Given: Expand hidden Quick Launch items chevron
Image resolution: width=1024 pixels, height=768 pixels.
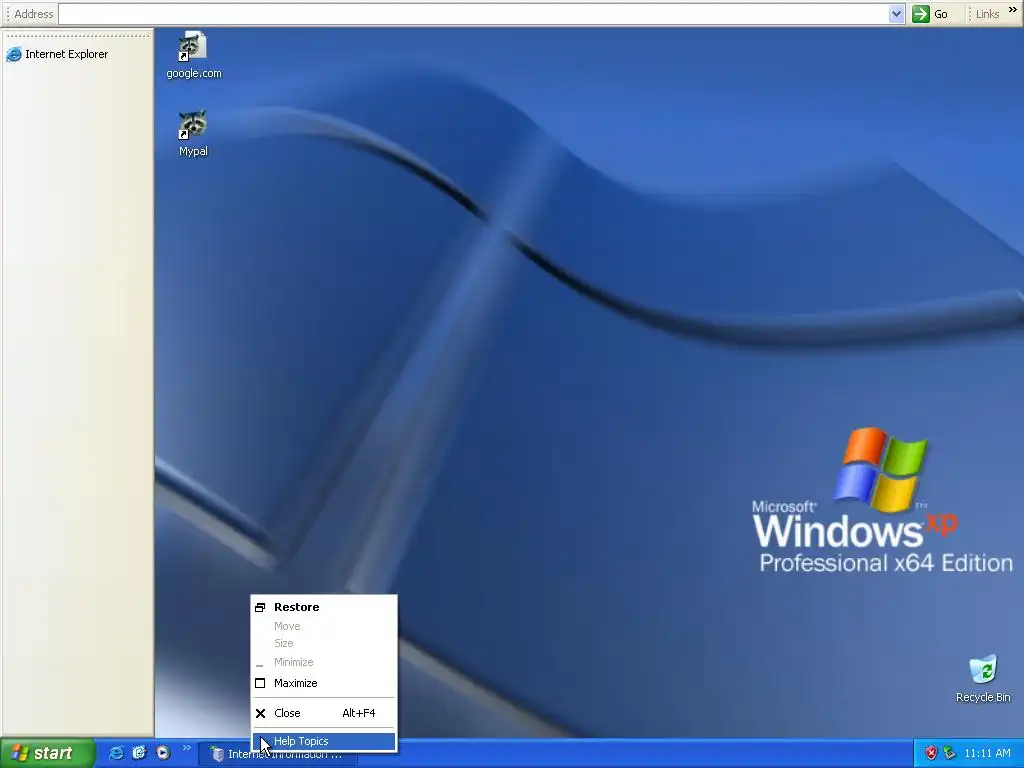Looking at the screenshot, I should pos(187,748).
